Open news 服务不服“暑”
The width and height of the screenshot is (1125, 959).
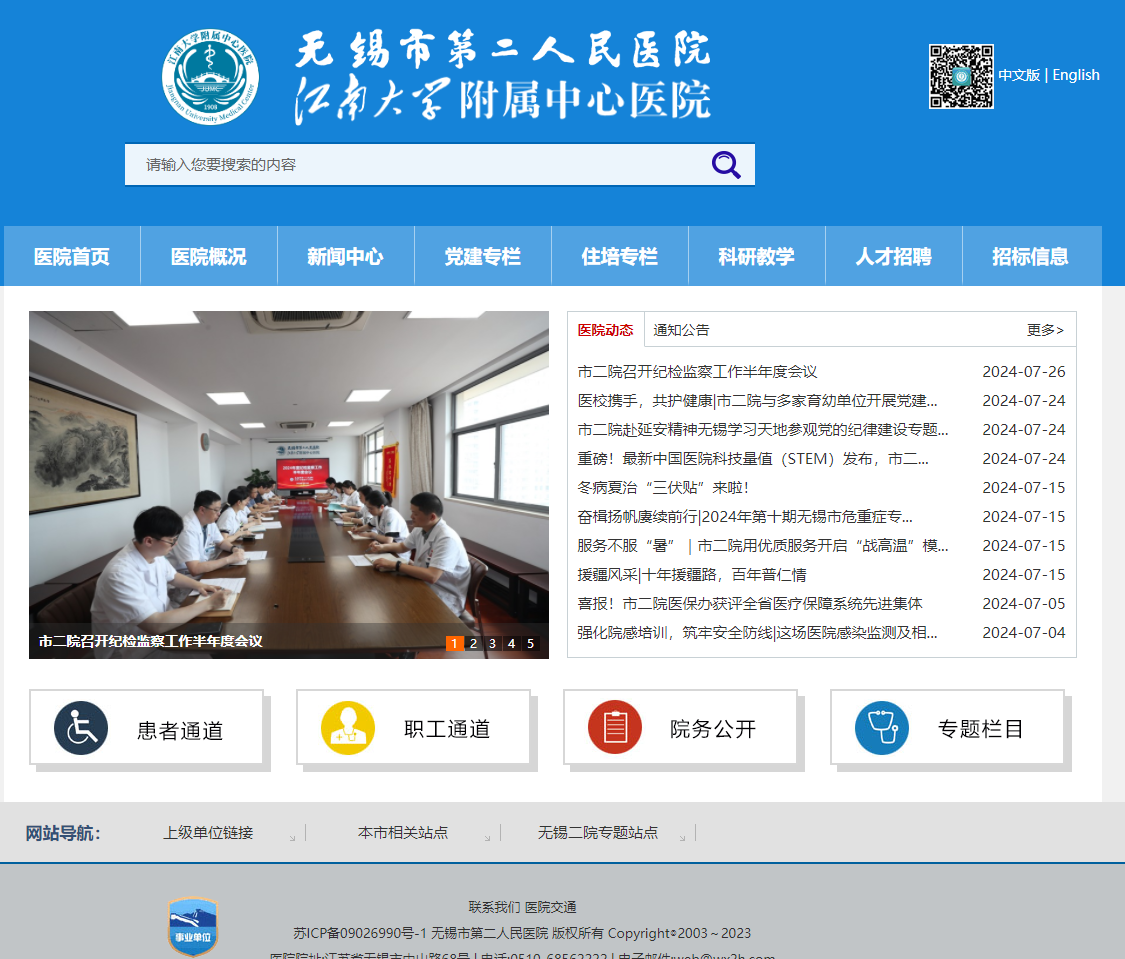tap(763, 546)
